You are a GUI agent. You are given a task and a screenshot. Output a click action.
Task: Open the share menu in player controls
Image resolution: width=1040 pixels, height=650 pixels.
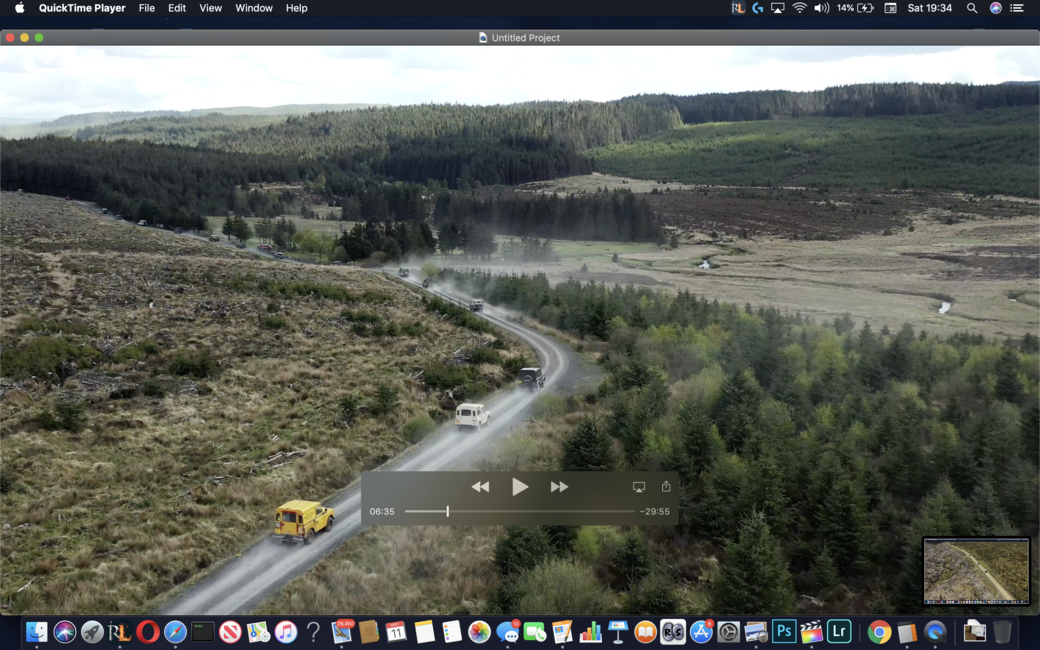(x=666, y=486)
